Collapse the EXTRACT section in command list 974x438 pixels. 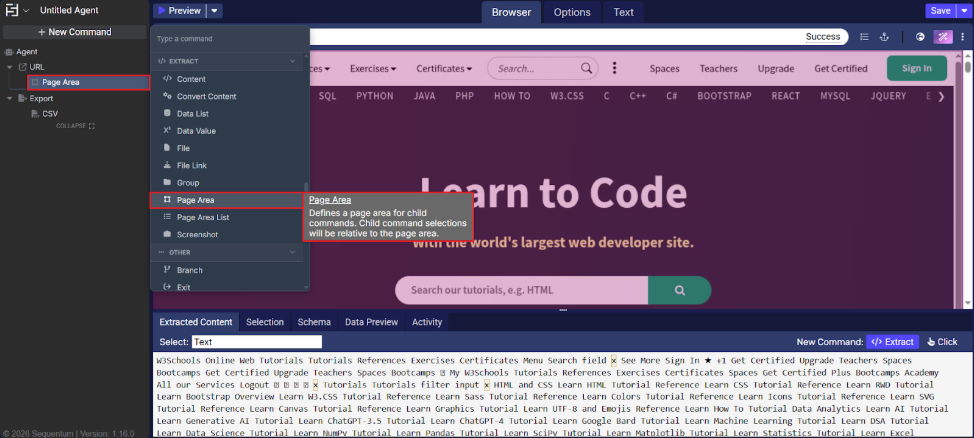292,61
